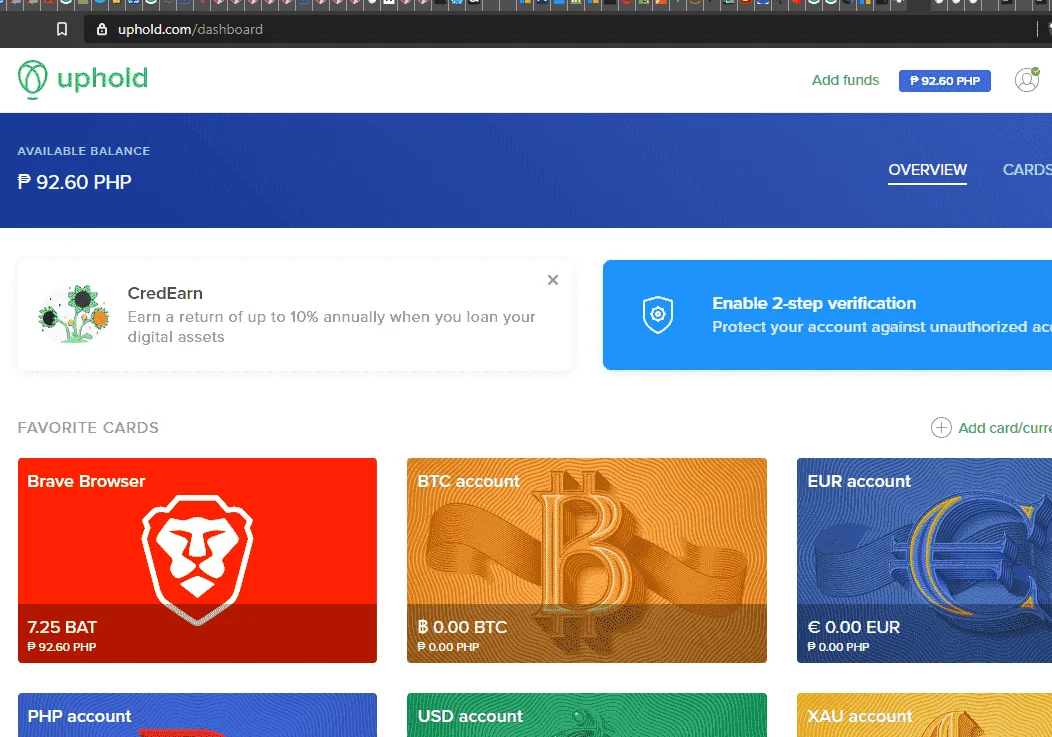Open the USD account card

(x=587, y=715)
